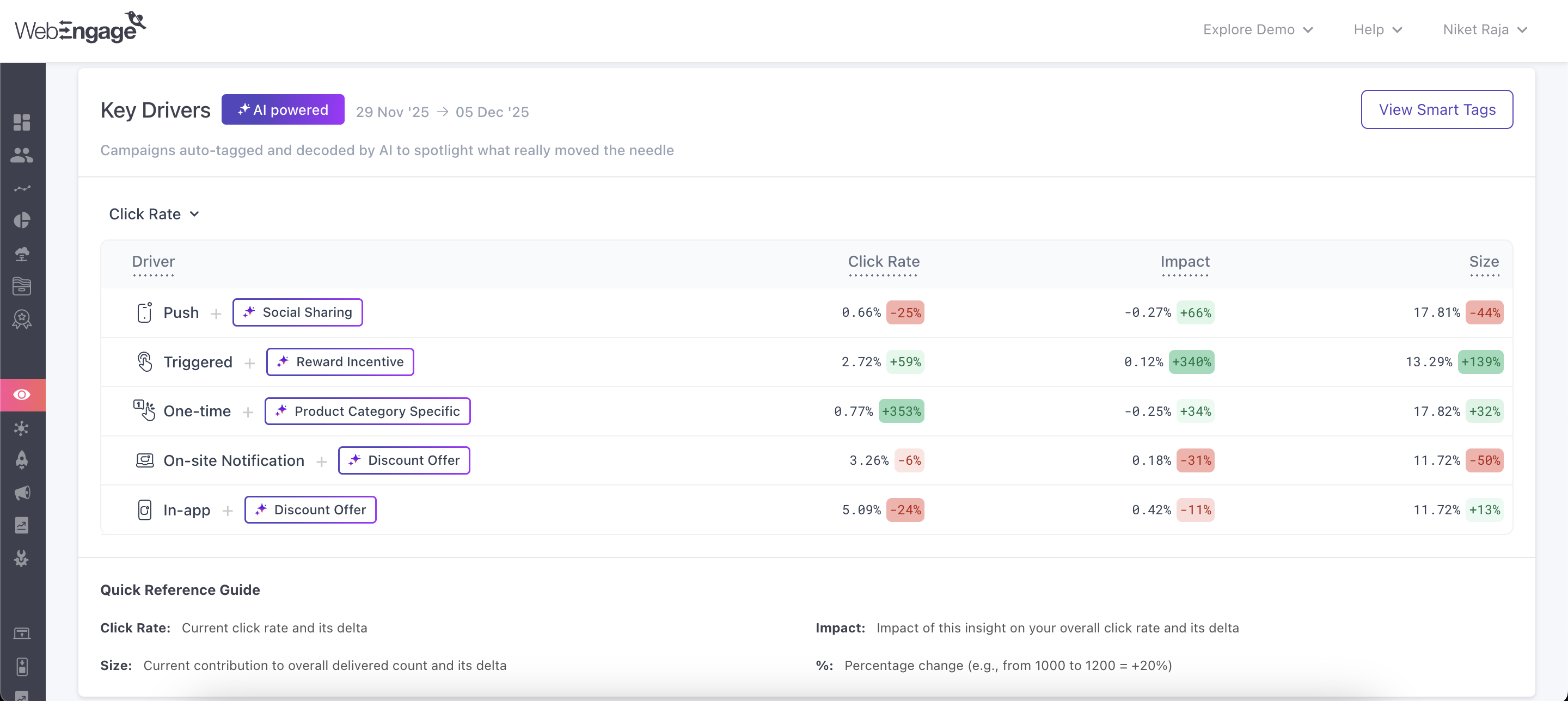
Task: Click the Size column header
Action: coord(1484,262)
